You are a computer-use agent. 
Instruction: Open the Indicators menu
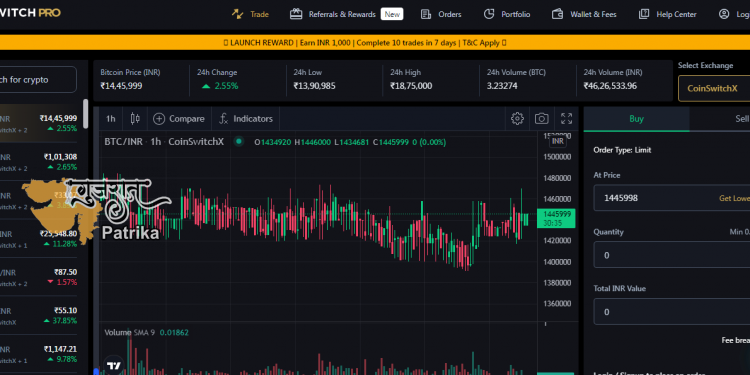coord(245,119)
